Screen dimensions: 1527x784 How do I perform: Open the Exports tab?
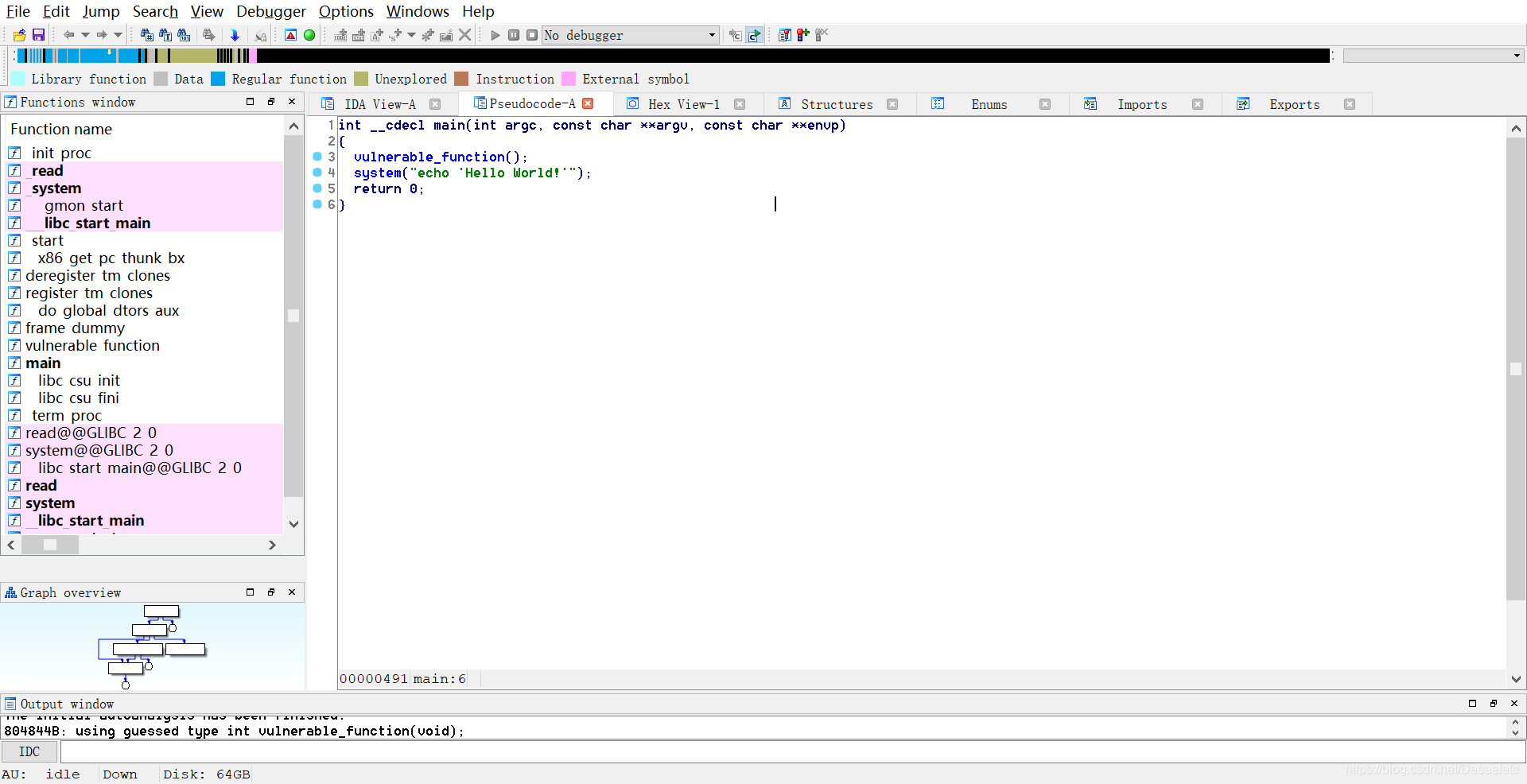(x=1294, y=104)
